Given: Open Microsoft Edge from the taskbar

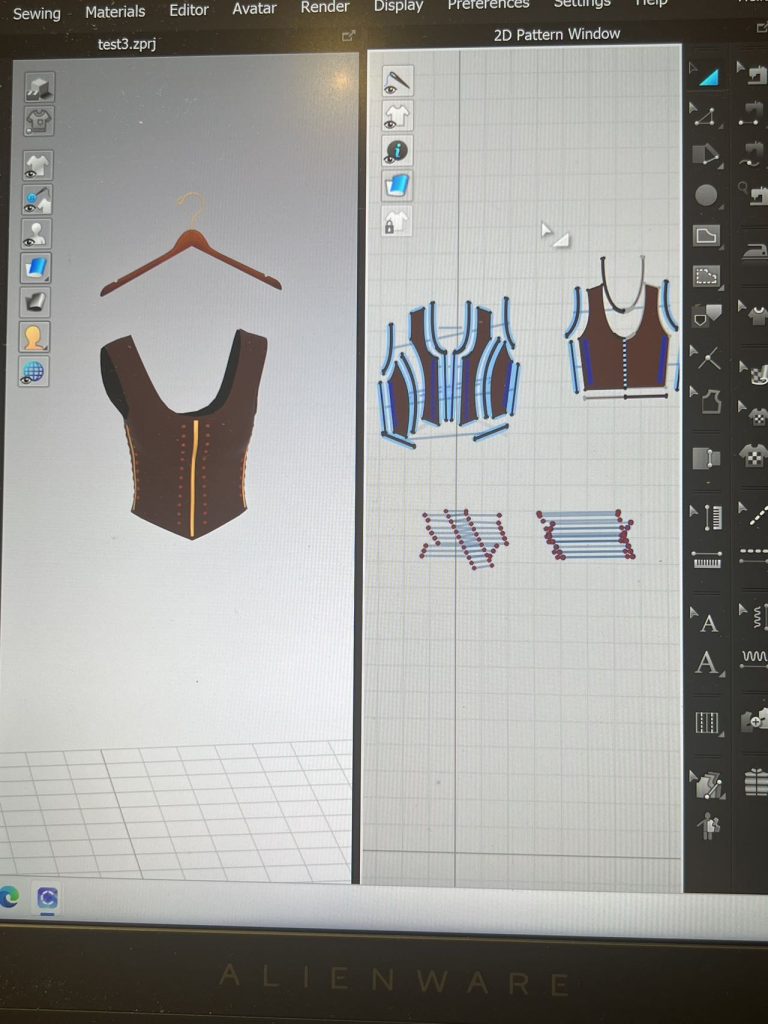Looking at the screenshot, I should pyautogui.click(x=9, y=897).
